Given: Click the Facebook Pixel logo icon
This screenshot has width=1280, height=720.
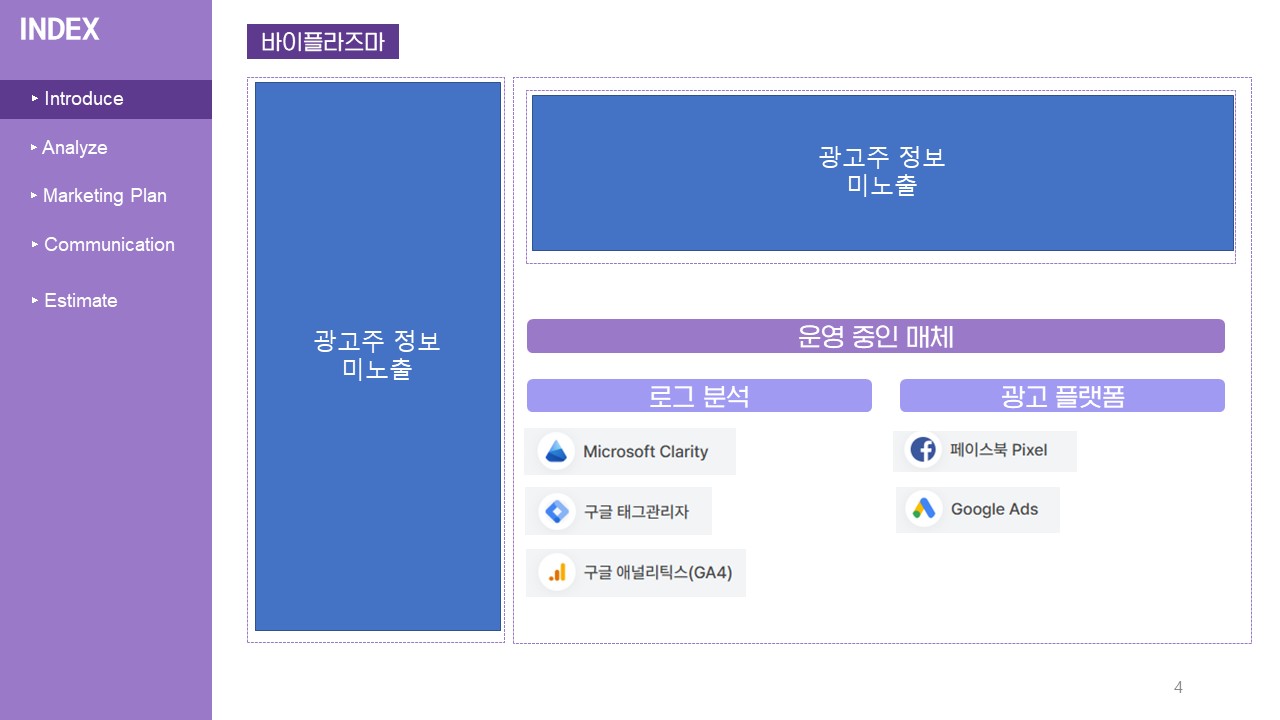Looking at the screenshot, I should tap(923, 450).
